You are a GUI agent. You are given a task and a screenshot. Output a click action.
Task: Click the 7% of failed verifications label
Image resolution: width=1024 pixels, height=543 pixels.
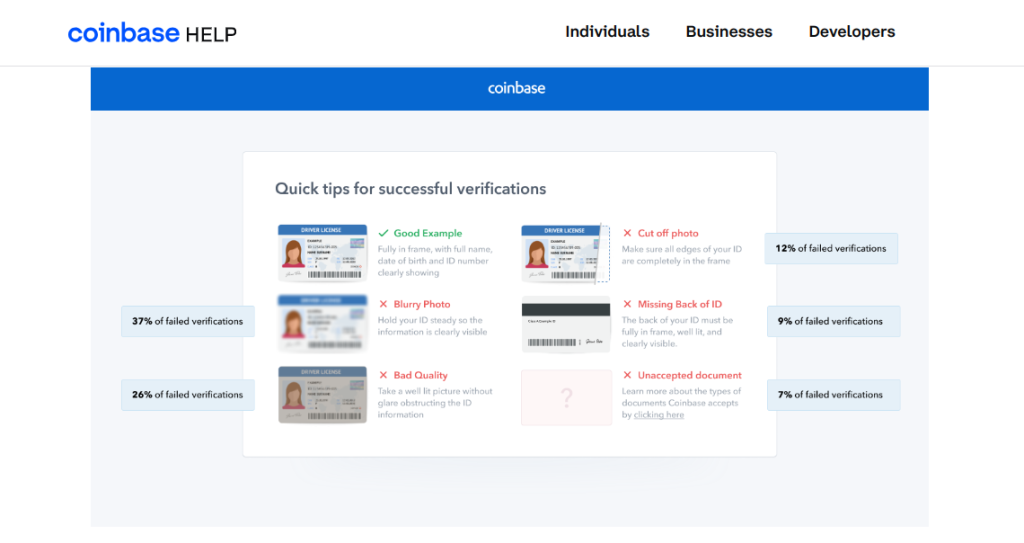[x=832, y=395]
